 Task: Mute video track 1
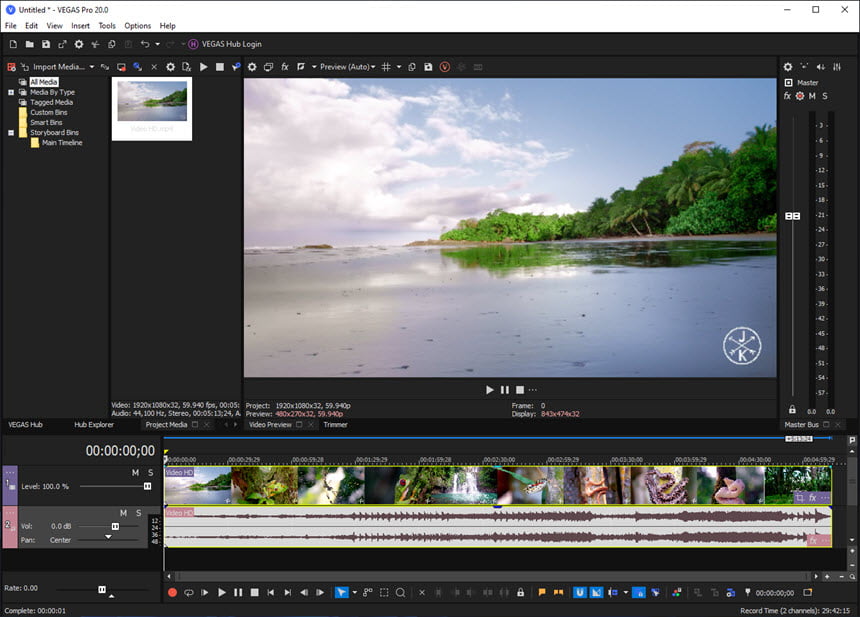[x=135, y=473]
